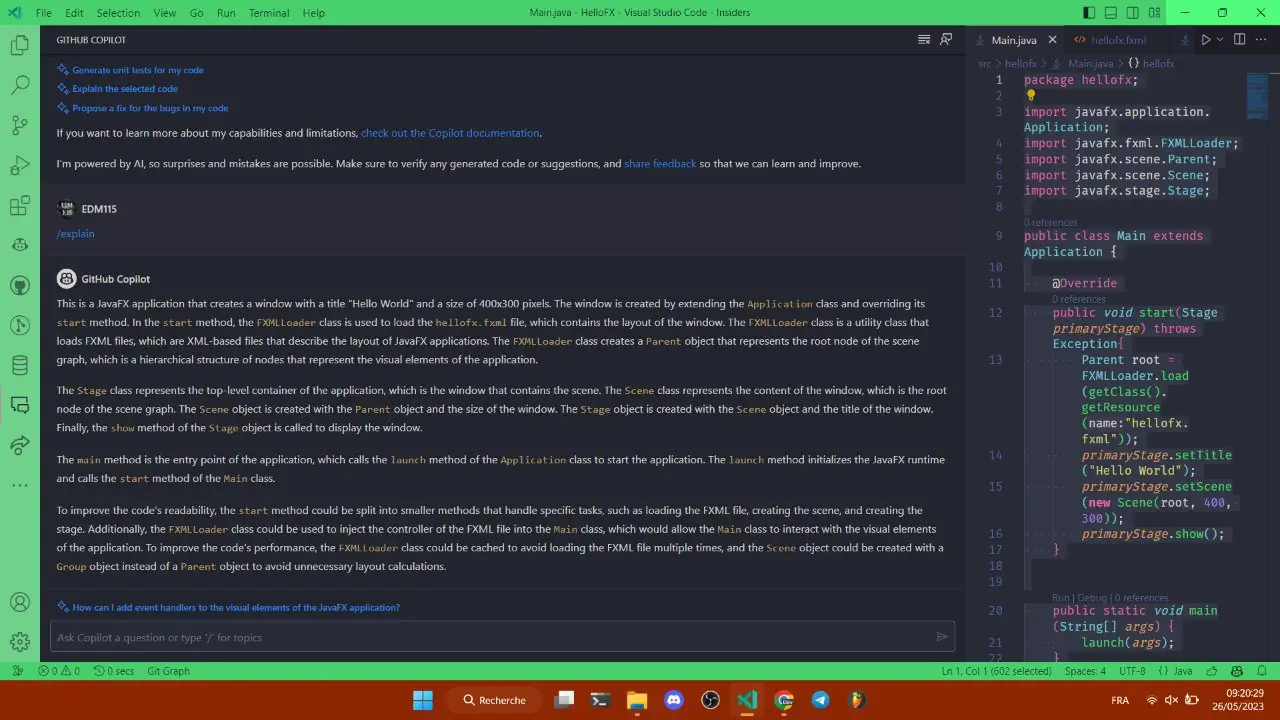Open the {} hellofx symbol breadcrumb
The height and width of the screenshot is (720, 1280).
coord(1151,63)
